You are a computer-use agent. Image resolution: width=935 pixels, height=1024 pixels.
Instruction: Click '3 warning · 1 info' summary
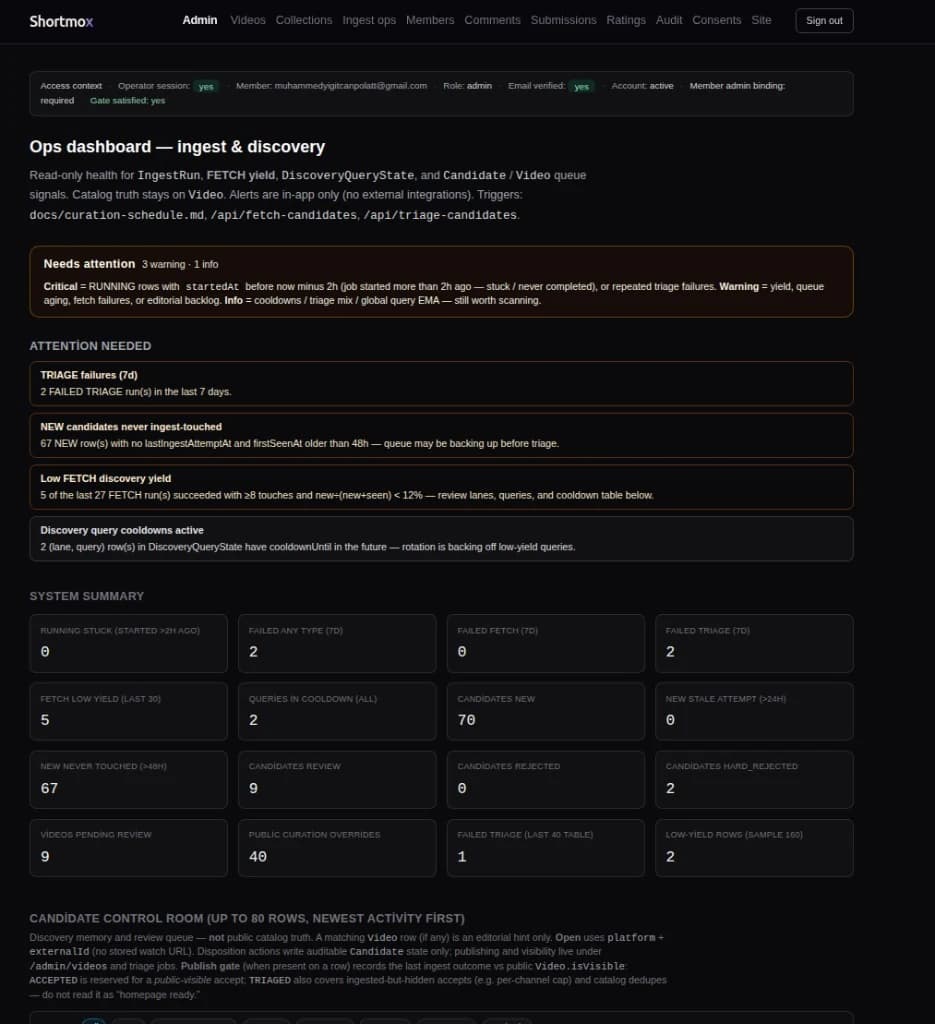180,264
